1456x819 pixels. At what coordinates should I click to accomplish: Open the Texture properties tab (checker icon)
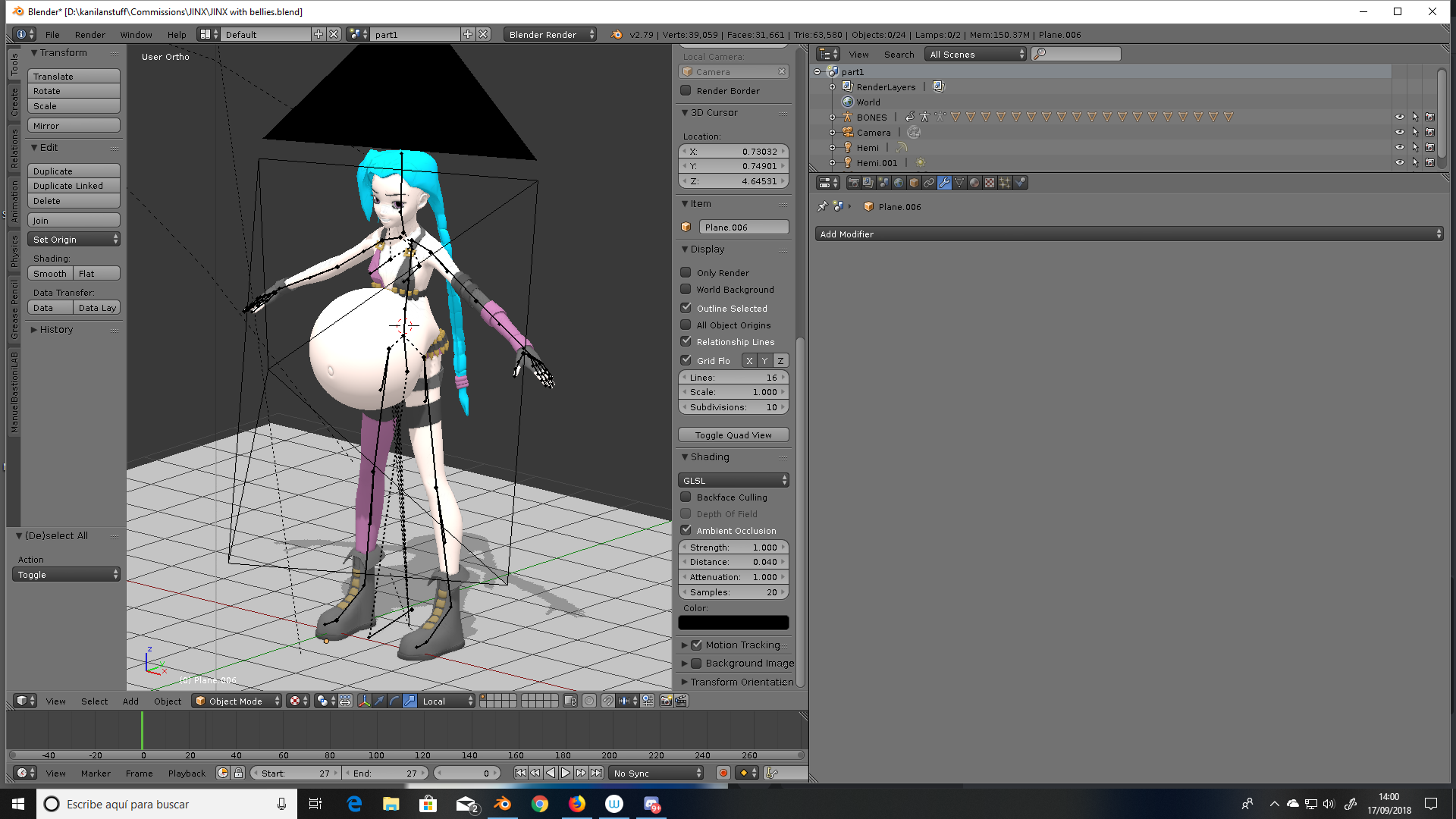[x=990, y=183]
